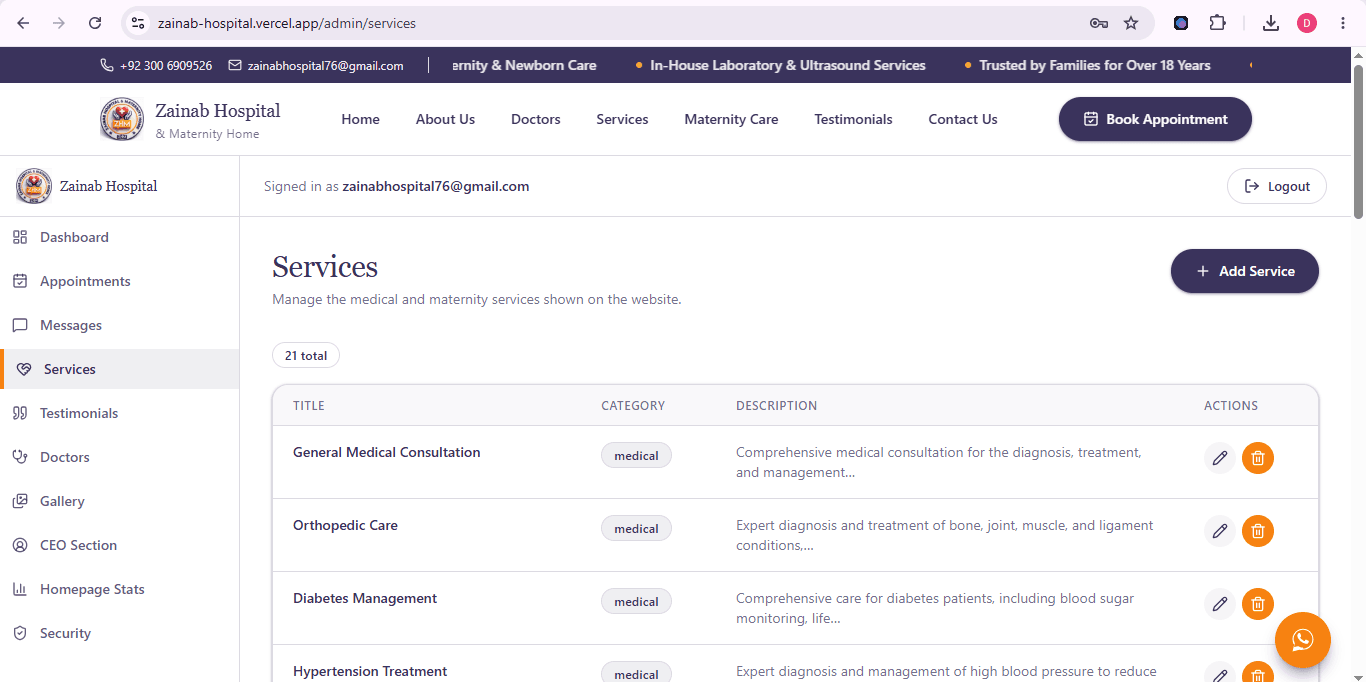Open the browser extensions menu

pos(1217,23)
